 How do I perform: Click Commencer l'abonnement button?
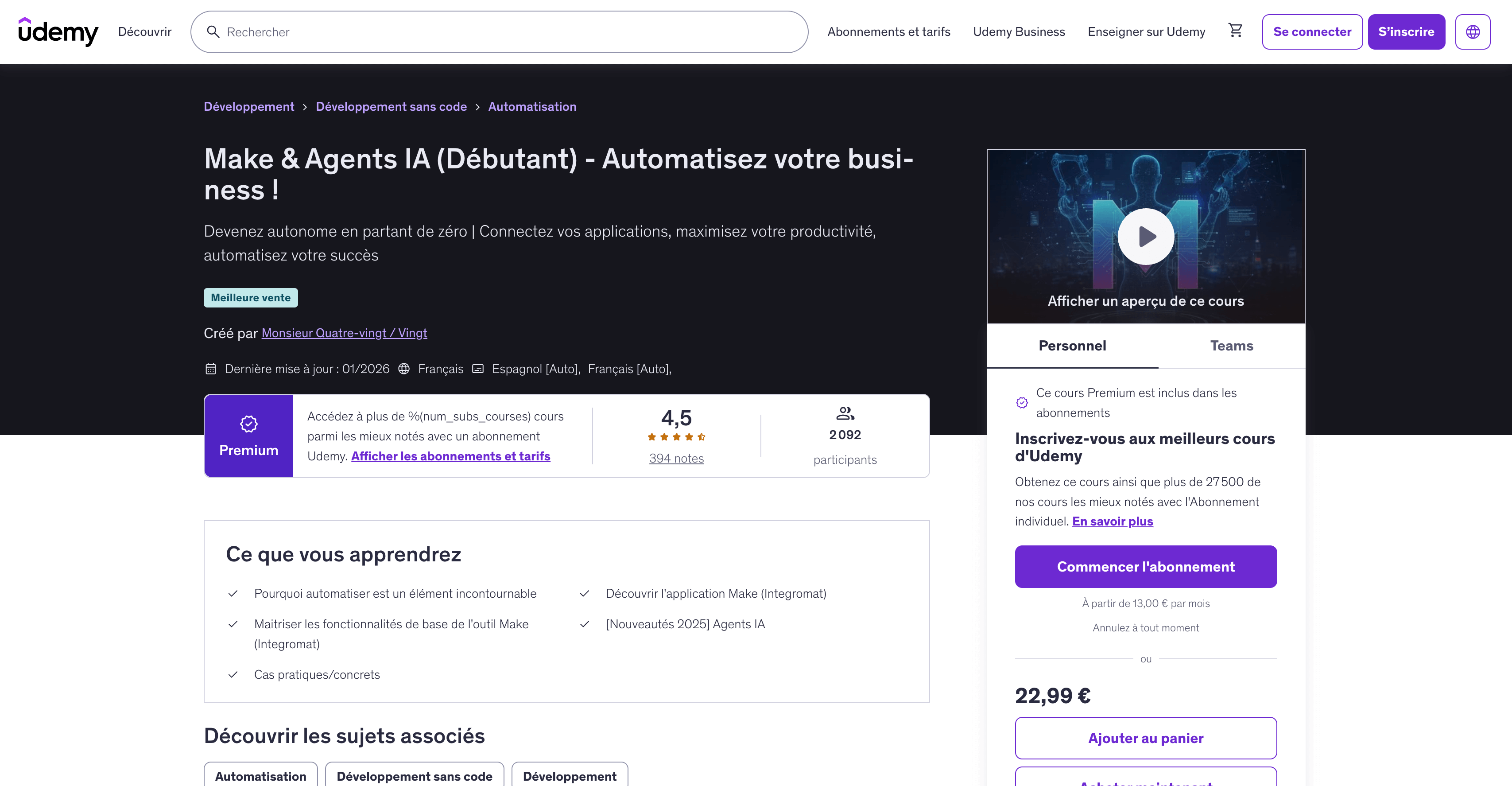coord(1145,566)
